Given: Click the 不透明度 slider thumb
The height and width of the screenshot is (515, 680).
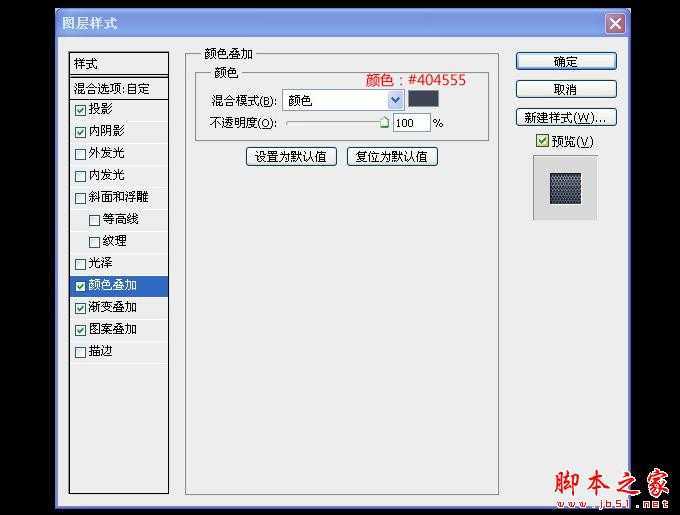Looking at the screenshot, I should (x=384, y=122).
